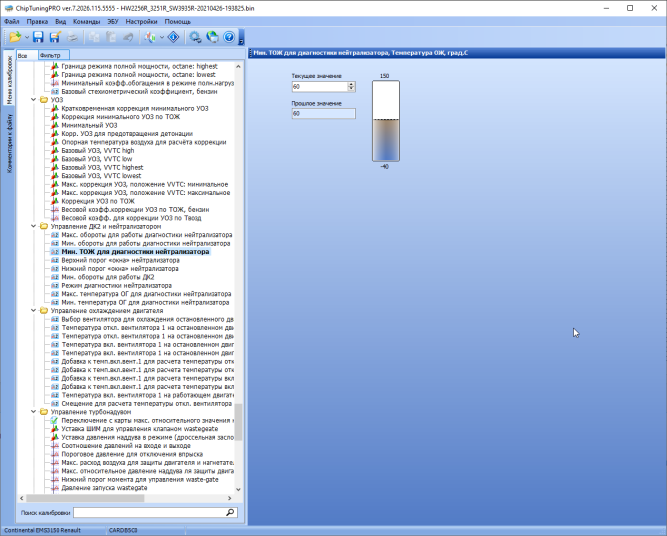The height and width of the screenshot is (536, 667).
Task: Click the printer icon in the toolbar
Action: click(72, 37)
